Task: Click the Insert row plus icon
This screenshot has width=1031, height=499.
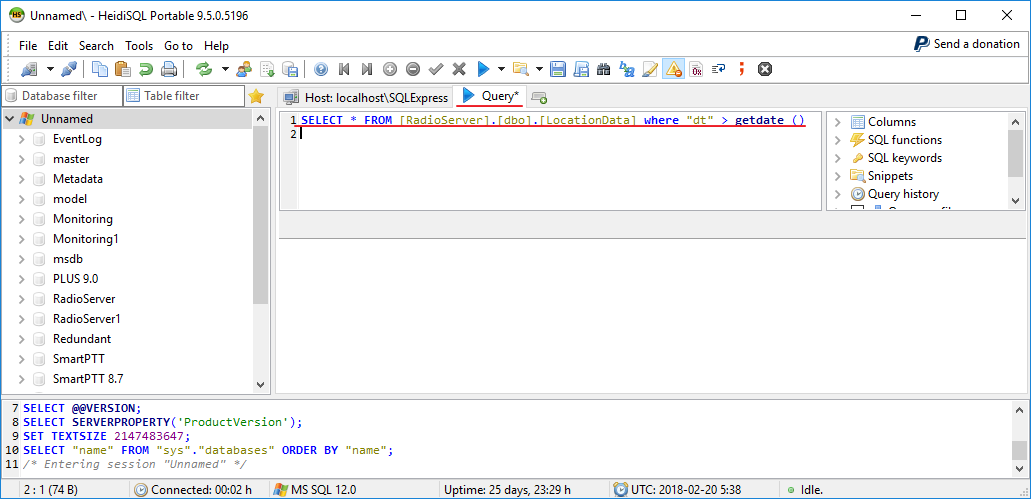Action: click(x=390, y=69)
